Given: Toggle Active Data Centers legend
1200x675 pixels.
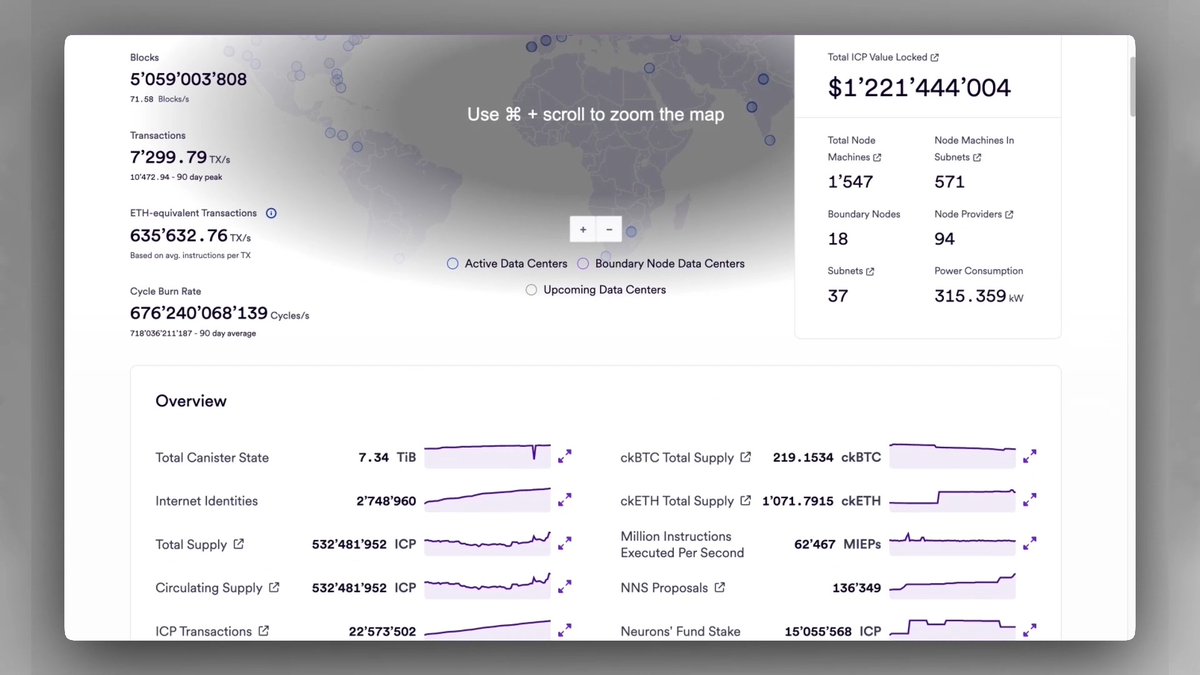Looking at the screenshot, I should tap(507, 264).
